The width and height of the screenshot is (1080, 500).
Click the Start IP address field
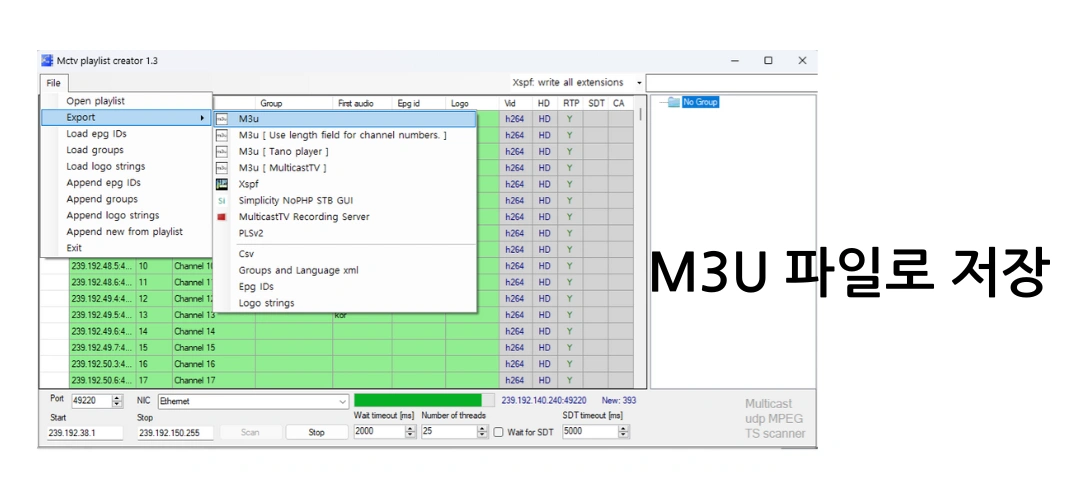tap(85, 433)
